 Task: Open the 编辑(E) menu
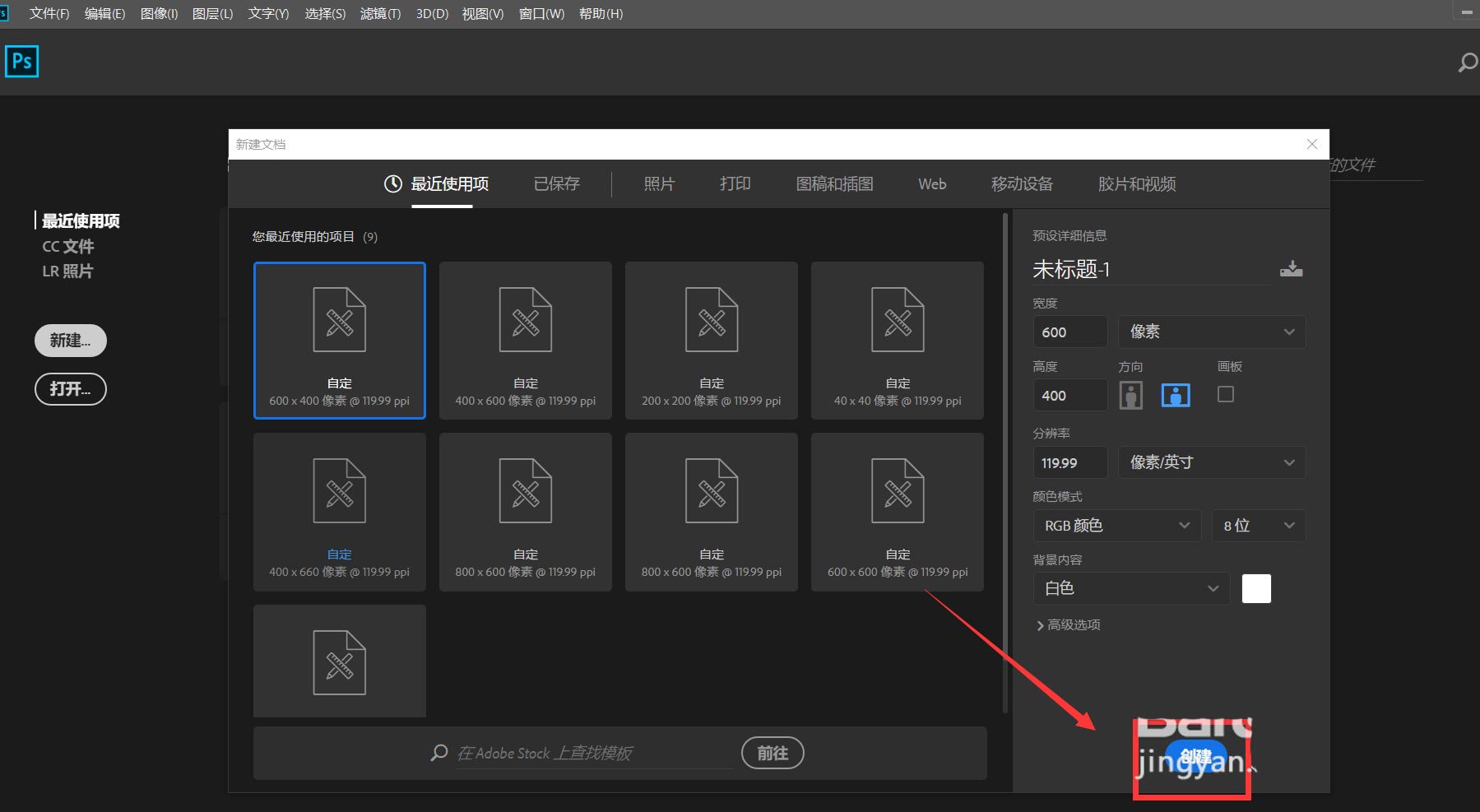[105, 14]
